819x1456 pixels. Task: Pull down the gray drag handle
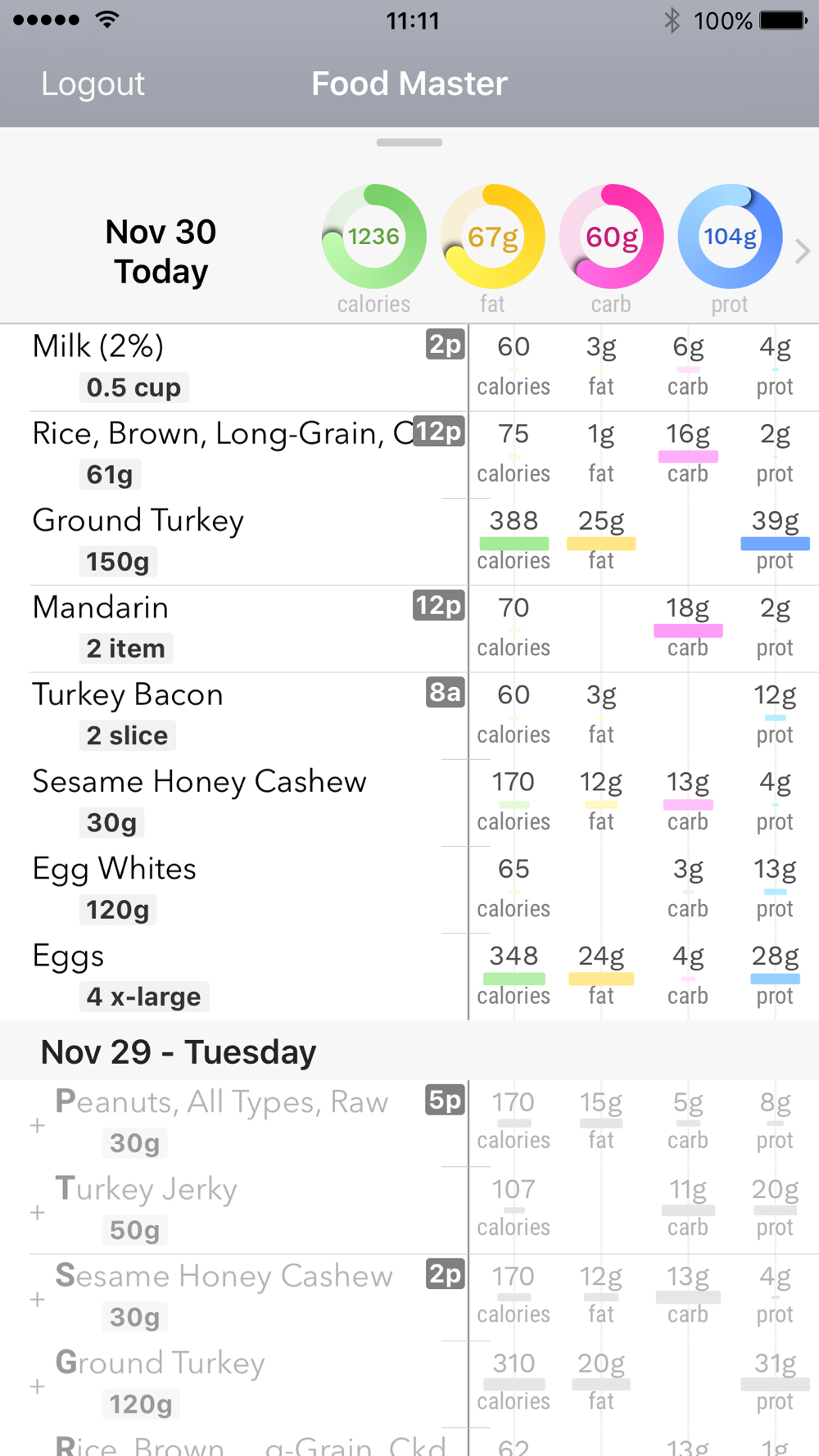point(409,142)
